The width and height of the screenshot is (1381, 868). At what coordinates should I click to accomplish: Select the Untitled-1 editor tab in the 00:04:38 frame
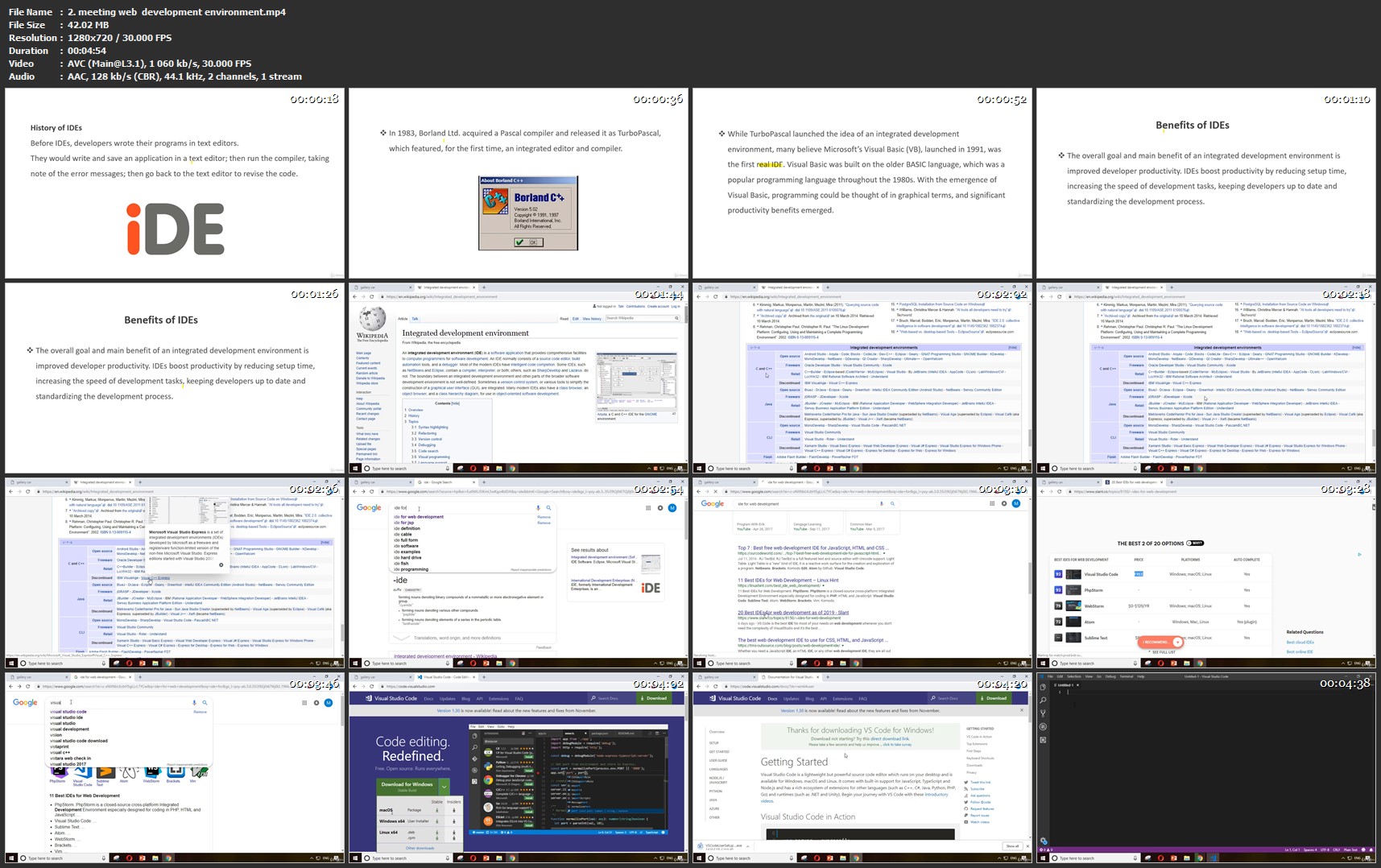pyautogui.click(x=1065, y=685)
